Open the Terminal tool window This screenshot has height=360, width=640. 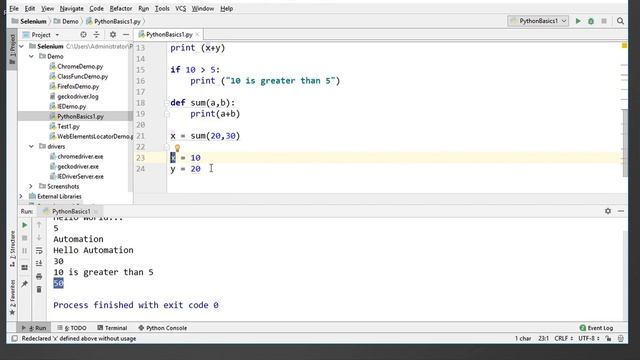(x=112, y=328)
